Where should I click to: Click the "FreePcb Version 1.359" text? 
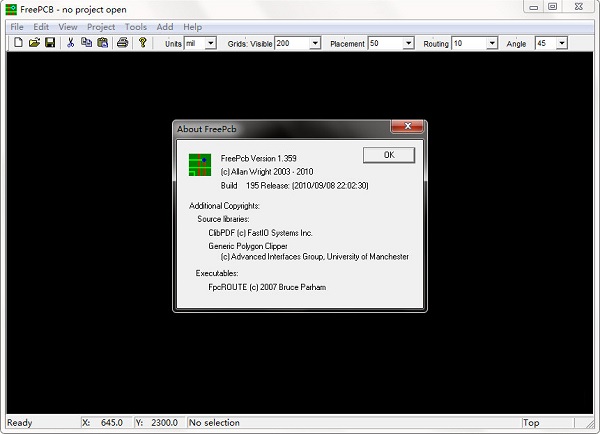[258, 158]
